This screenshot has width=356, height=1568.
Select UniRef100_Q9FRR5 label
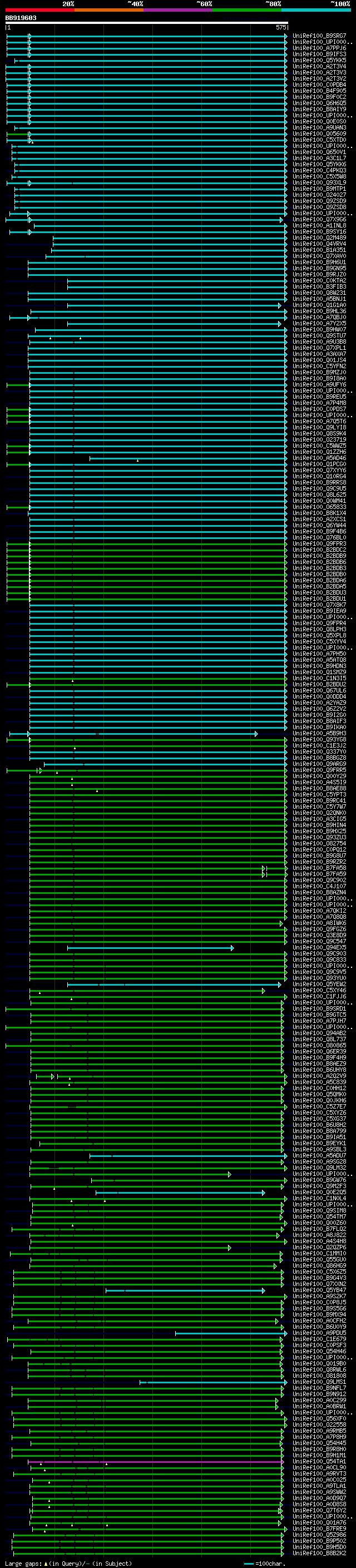click(319, 770)
